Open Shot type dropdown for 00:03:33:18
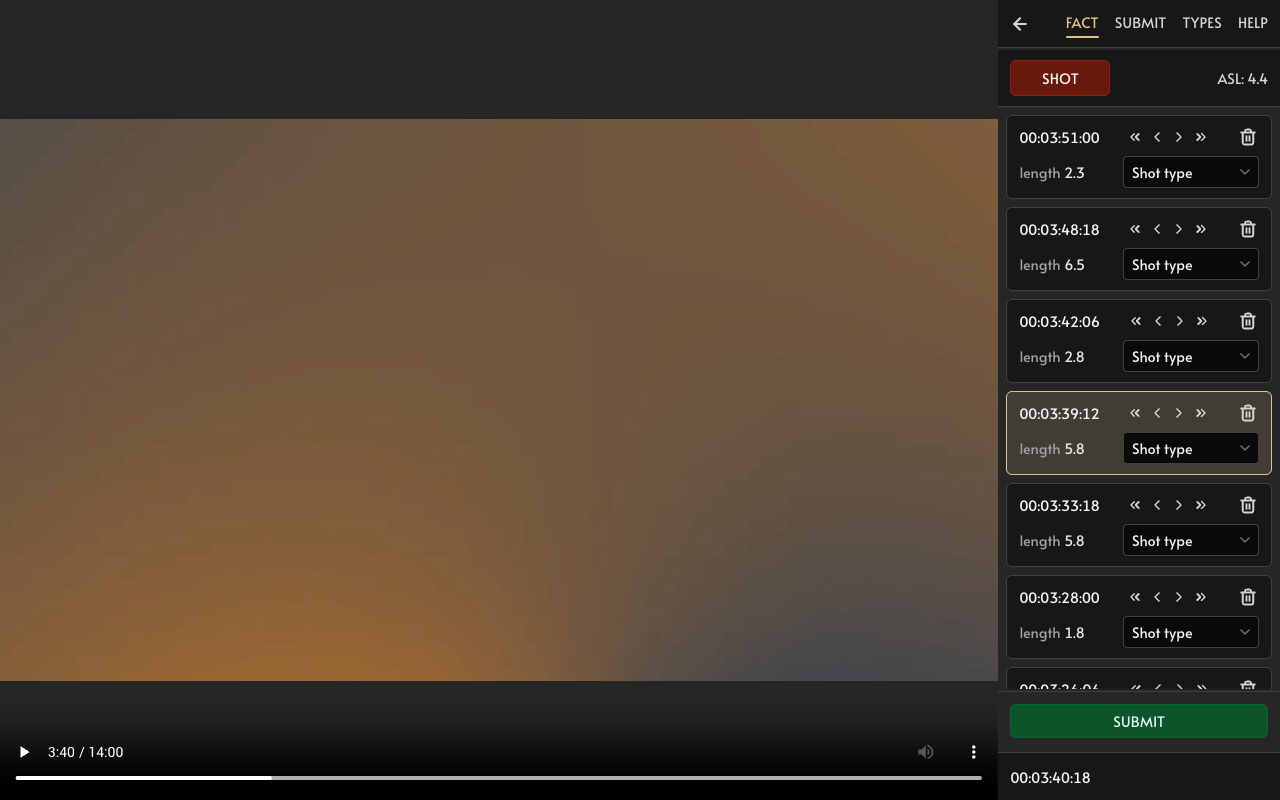1280x800 pixels. coord(1190,541)
